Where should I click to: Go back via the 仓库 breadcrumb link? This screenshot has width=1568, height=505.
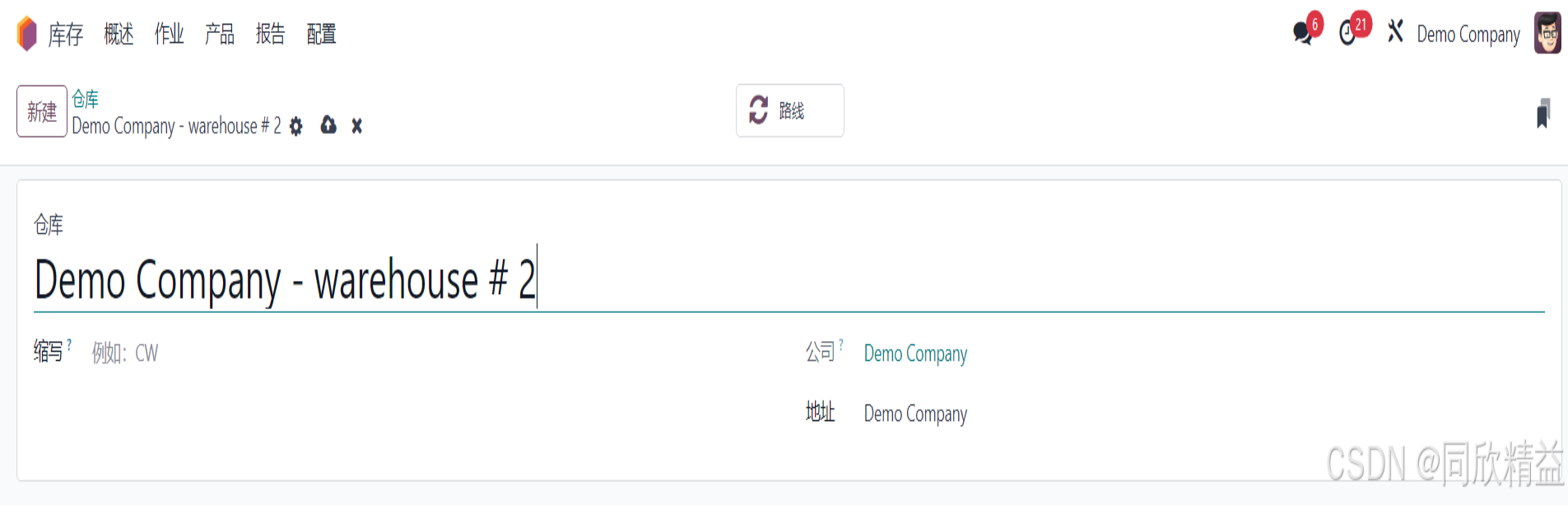click(85, 99)
